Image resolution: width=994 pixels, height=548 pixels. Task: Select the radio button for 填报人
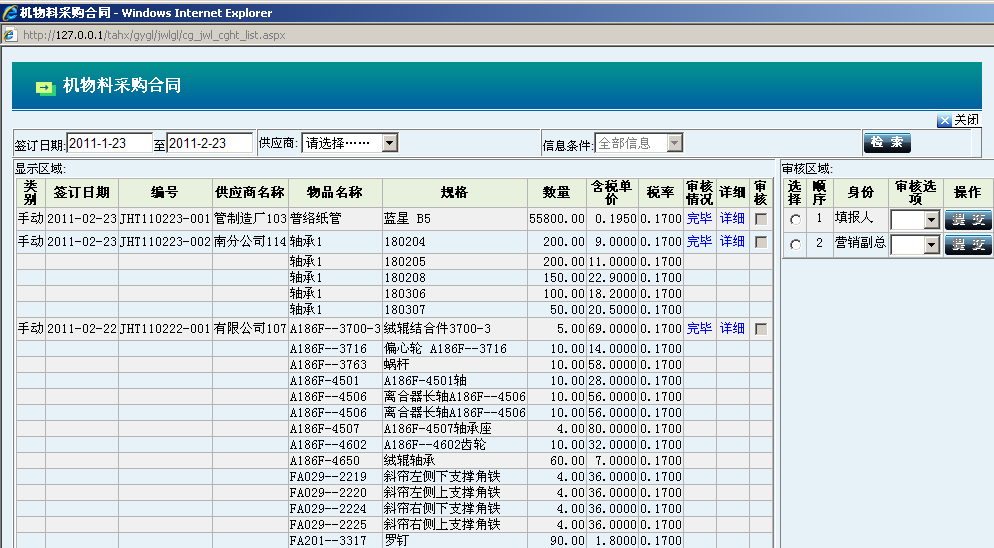click(x=795, y=220)
